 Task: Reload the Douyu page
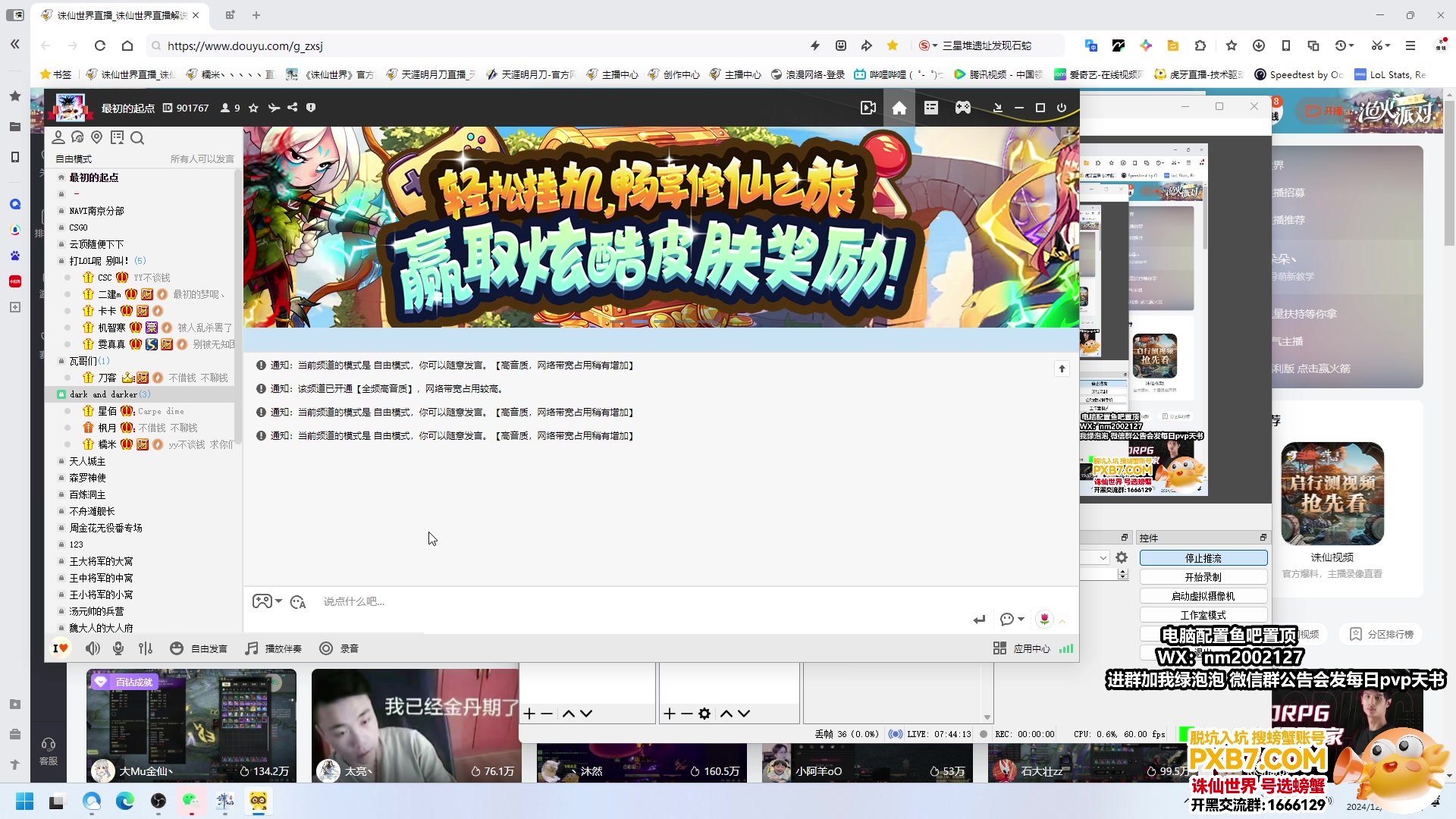coord(100,45)
